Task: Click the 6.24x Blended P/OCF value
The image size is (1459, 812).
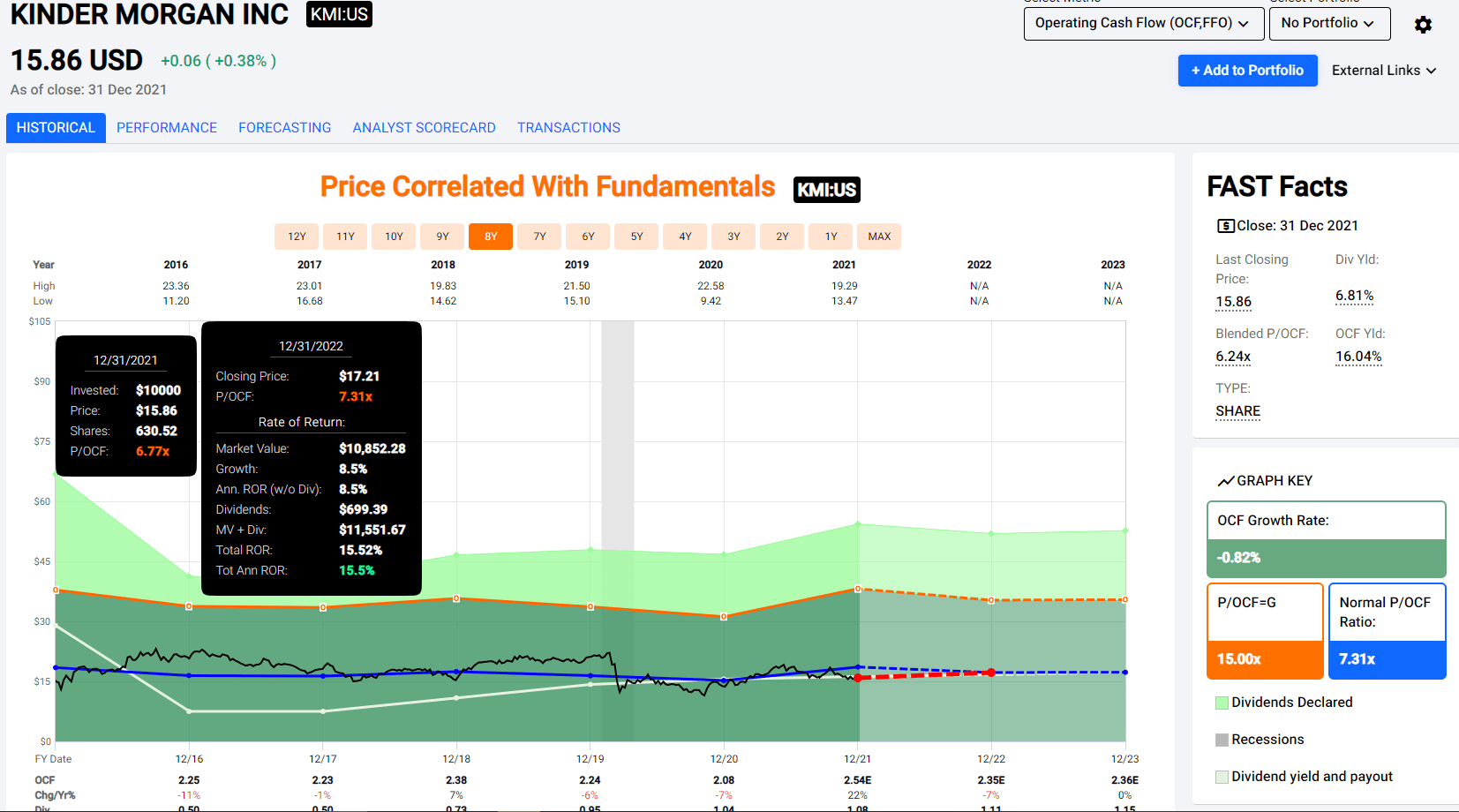Action: (x=1233, y=357)
